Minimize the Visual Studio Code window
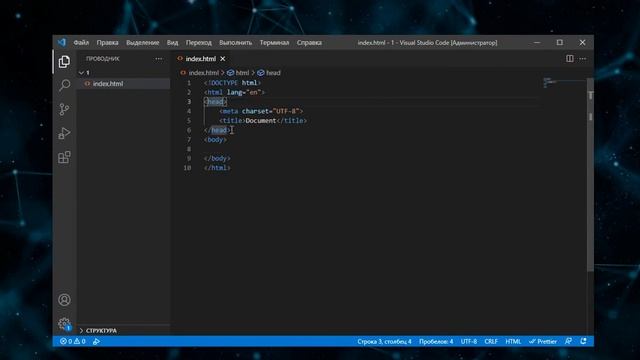 [537, 42]
